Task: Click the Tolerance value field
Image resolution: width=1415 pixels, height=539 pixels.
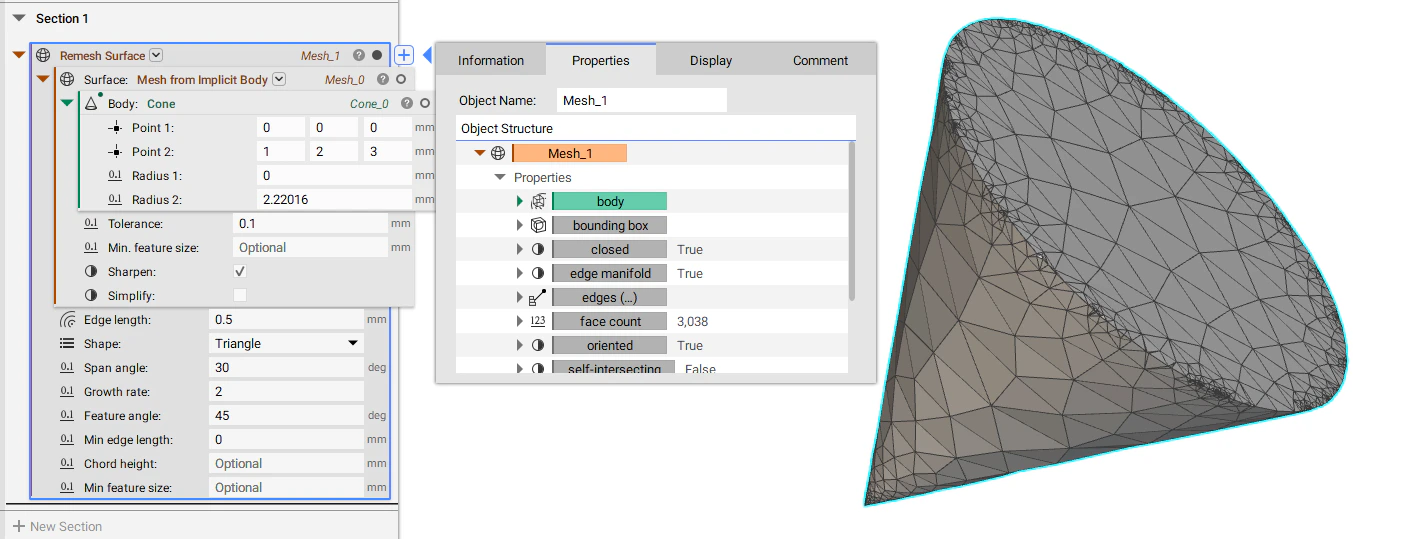Action: click(x=310, y=224)
